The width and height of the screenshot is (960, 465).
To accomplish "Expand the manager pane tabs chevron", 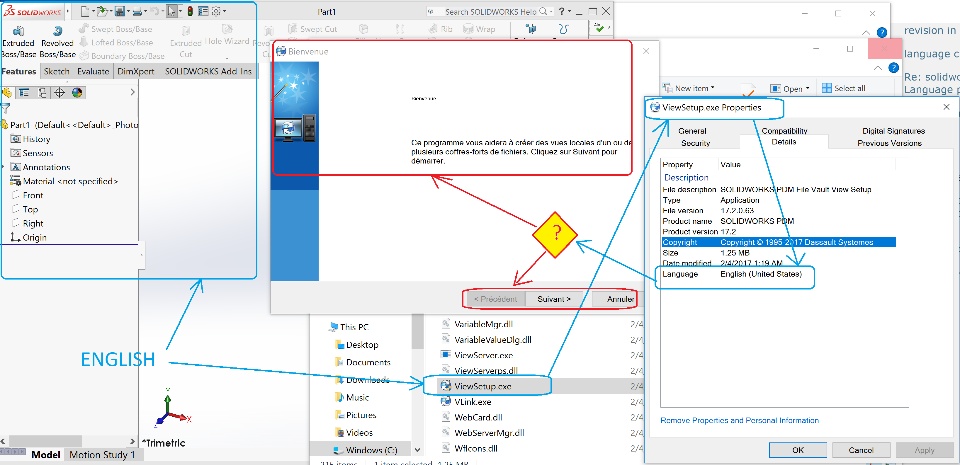I will (x=133, y=92).
